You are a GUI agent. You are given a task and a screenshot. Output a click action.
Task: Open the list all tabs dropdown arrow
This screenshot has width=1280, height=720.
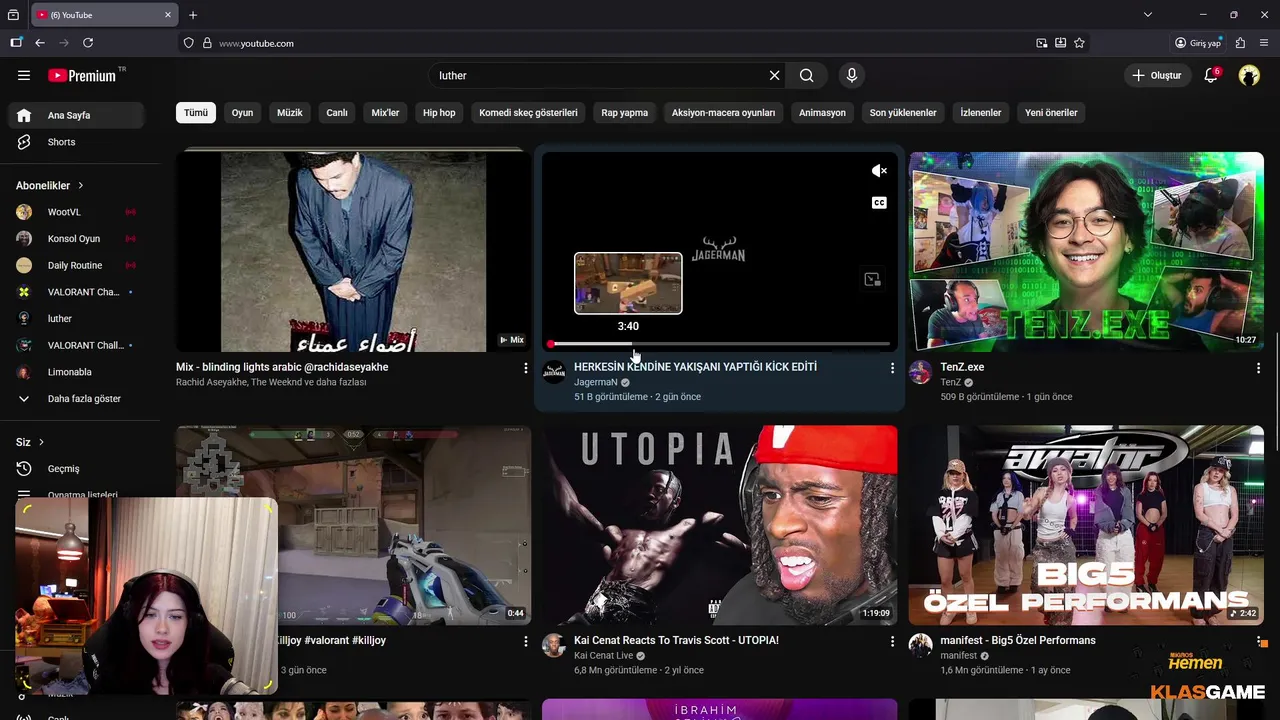pyautogui.click(x=1148, y=15)
